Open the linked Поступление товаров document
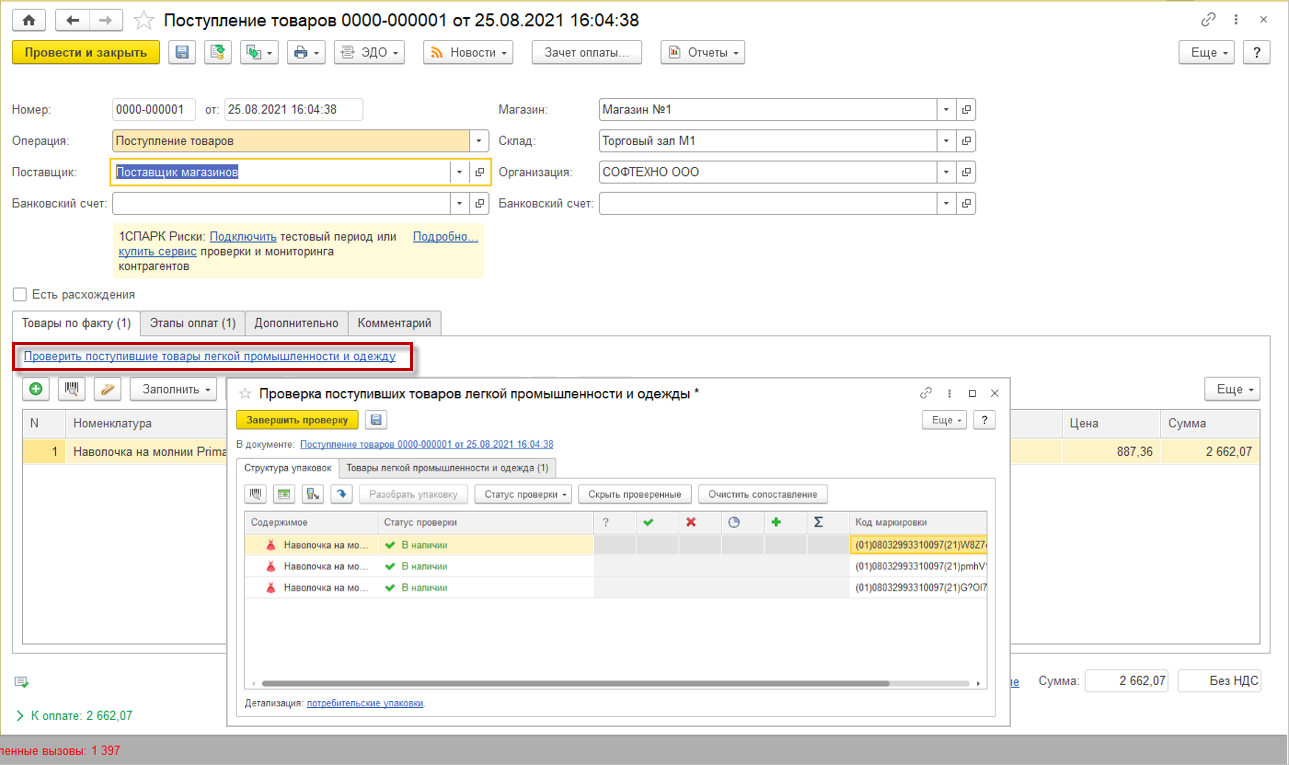 point(427,444)
